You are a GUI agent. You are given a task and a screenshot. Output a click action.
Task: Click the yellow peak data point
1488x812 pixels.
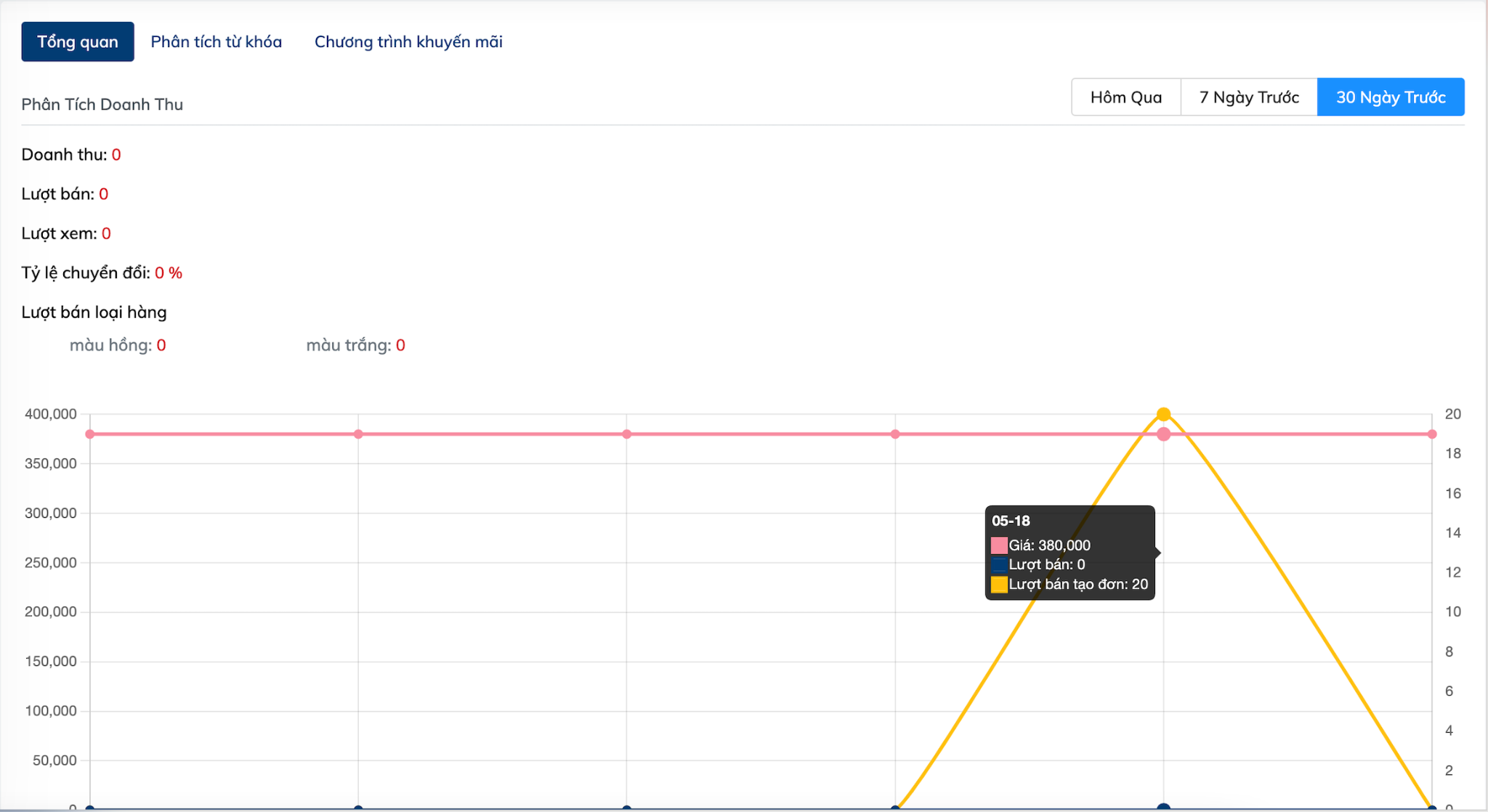(x=1163, y=414)
